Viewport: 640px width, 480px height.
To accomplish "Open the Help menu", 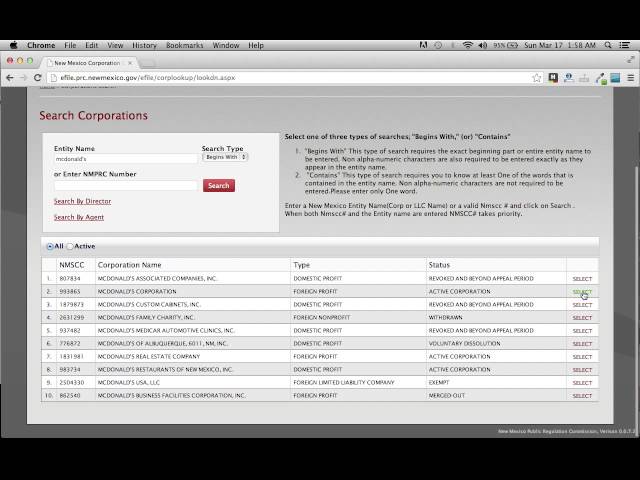I will (x=256, y=45).
